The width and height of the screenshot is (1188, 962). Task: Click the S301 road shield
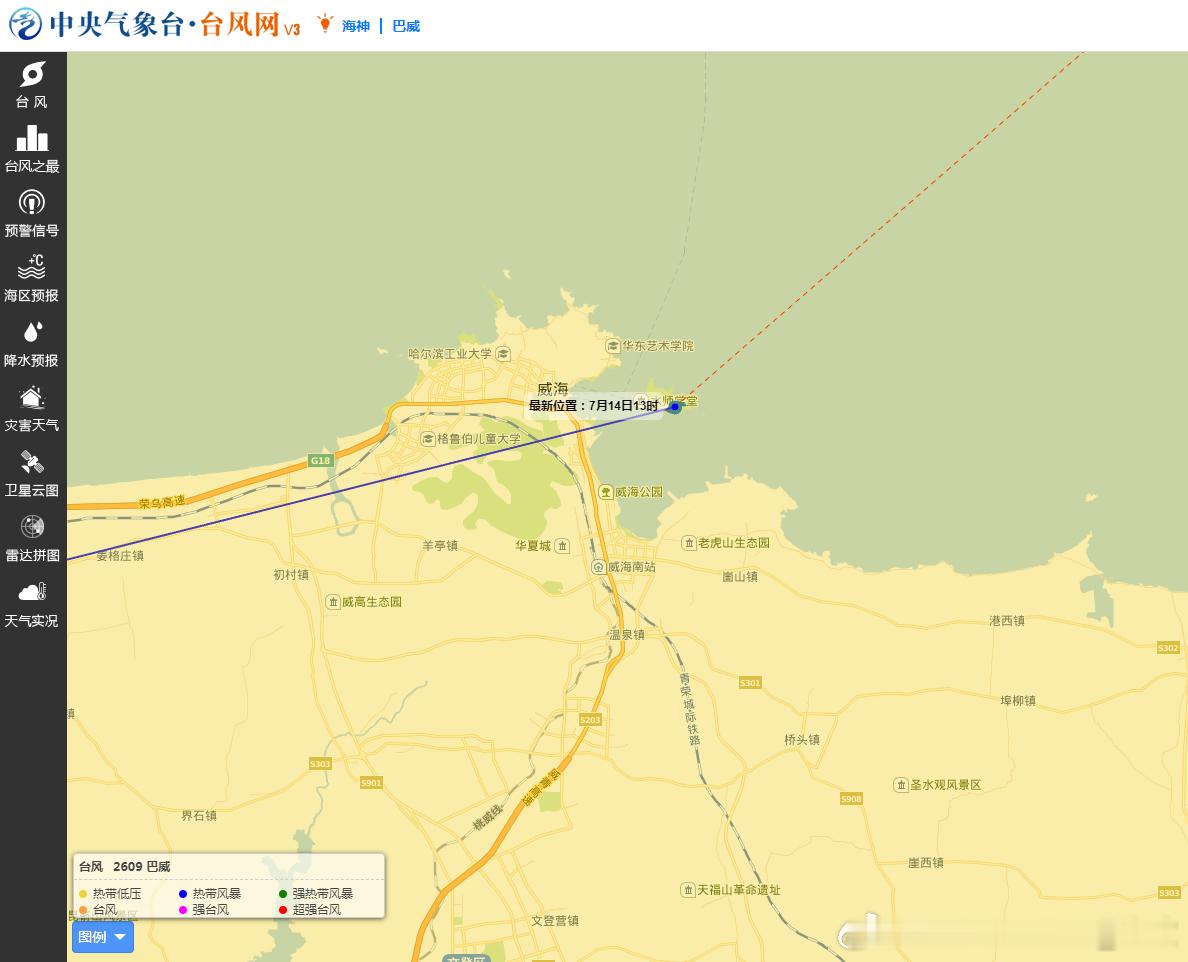pyautogui.click(x=750, y=682)
